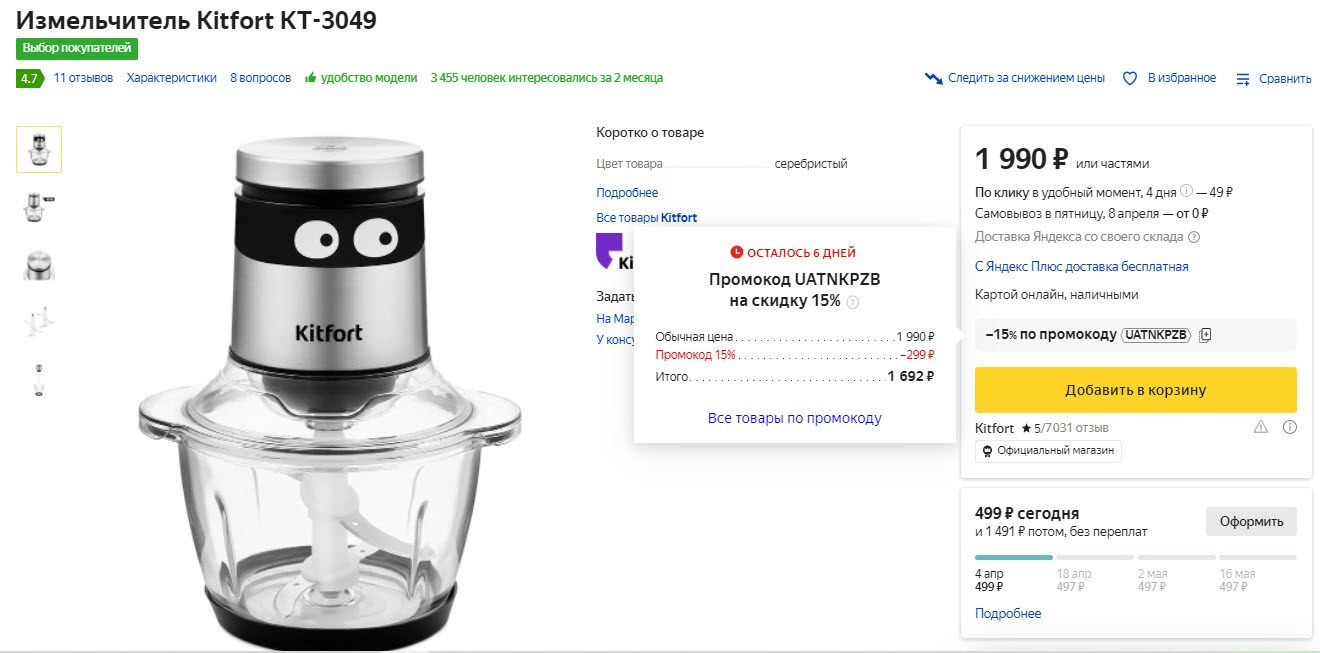
Task: Click the 'Оформить' installment button
Action: [1251, 521]
